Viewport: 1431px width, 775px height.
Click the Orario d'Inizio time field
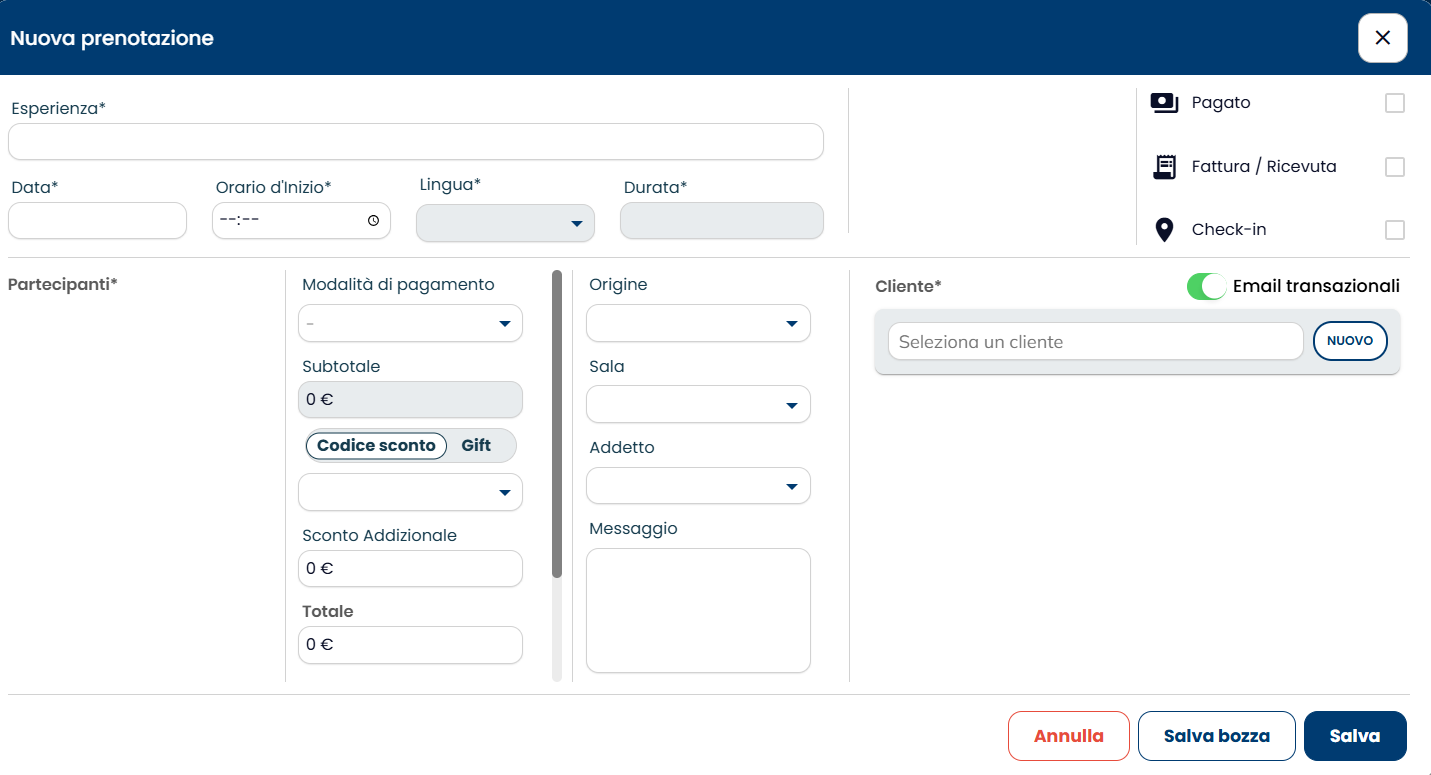[301, 220]
